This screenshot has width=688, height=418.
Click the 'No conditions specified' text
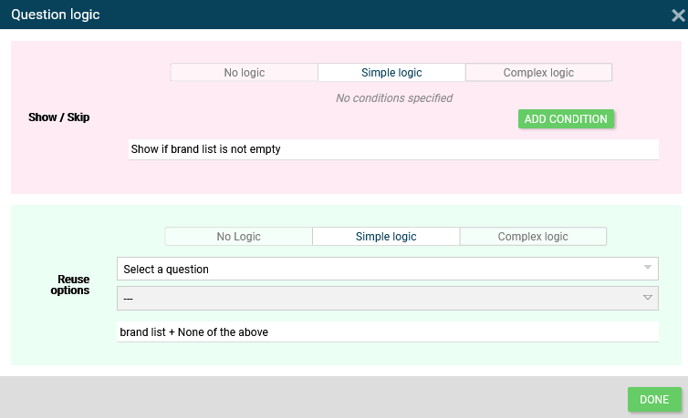(394, 98)
